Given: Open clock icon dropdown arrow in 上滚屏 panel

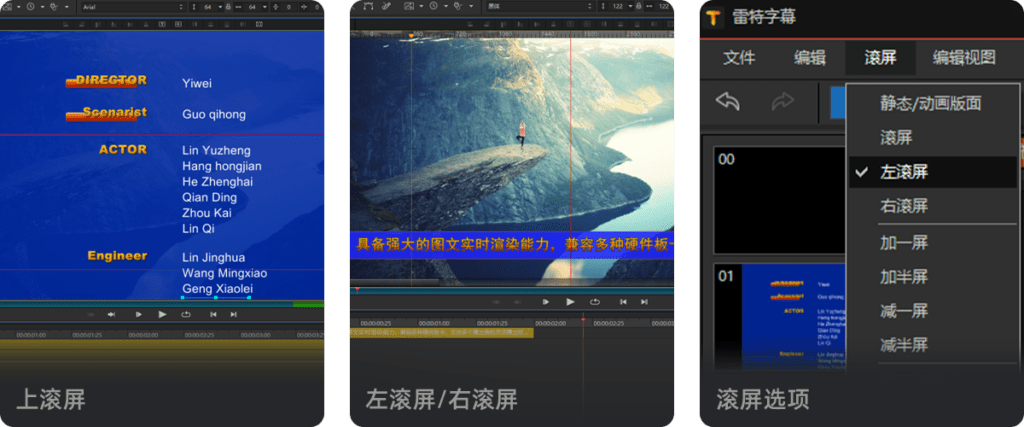Looking at the screenshot, I should (42, 7).
